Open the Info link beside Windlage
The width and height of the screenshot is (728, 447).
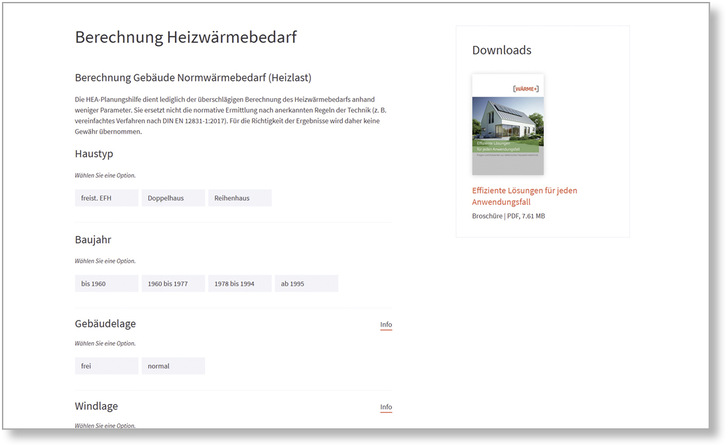click(386, 407)
